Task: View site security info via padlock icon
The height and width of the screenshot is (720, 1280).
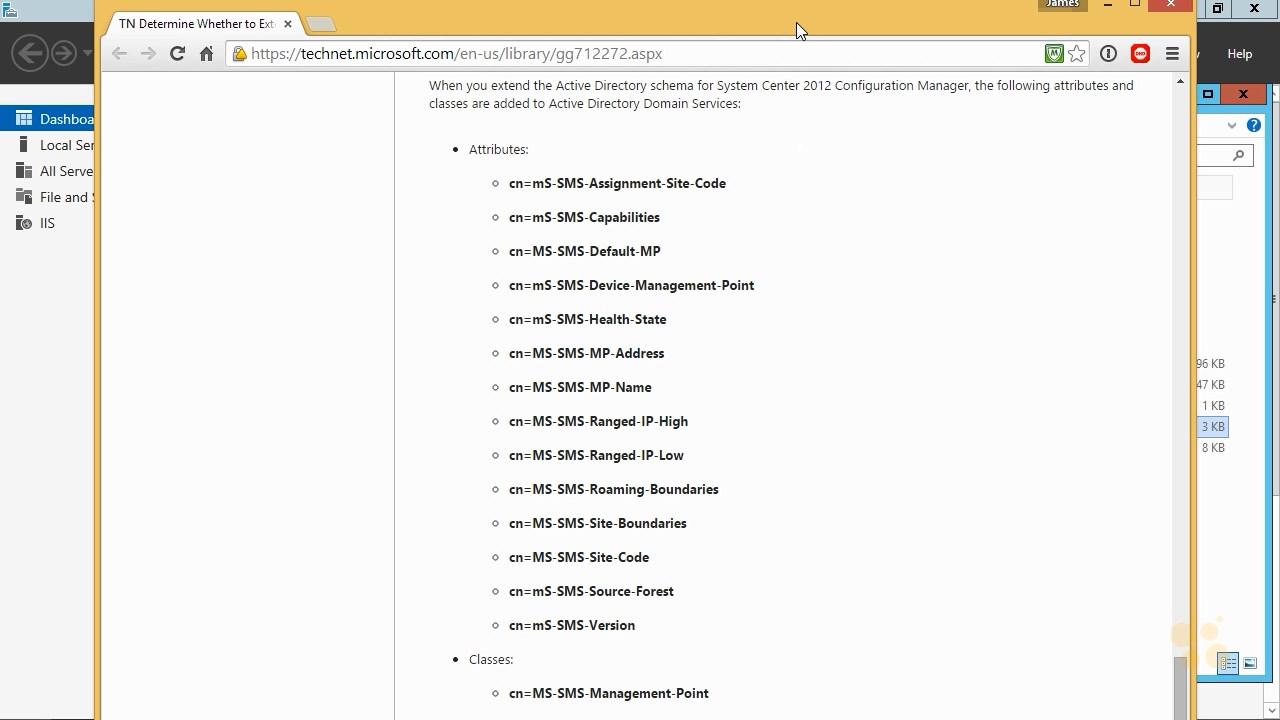Action: click(240, 54)
